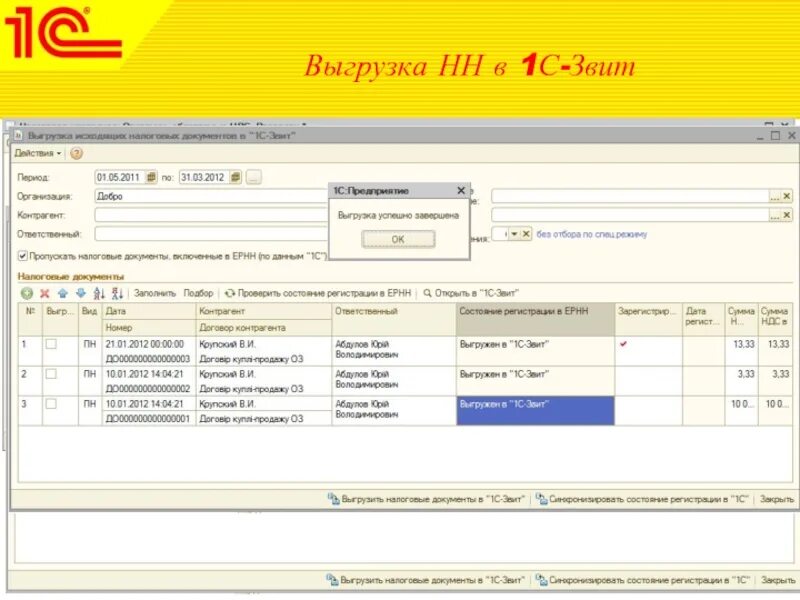Click the Выгружен в "1С-Звит" status in row 1
This screenshot has height=600, width=800.
pyautogui.click(x=535, y=351)
